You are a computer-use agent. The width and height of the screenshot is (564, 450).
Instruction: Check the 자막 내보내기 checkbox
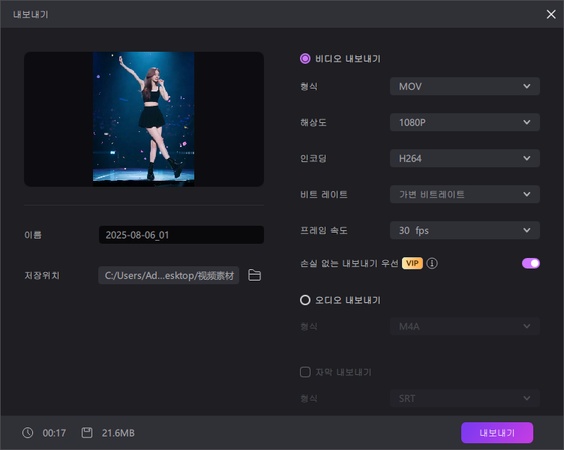(305, 372)
